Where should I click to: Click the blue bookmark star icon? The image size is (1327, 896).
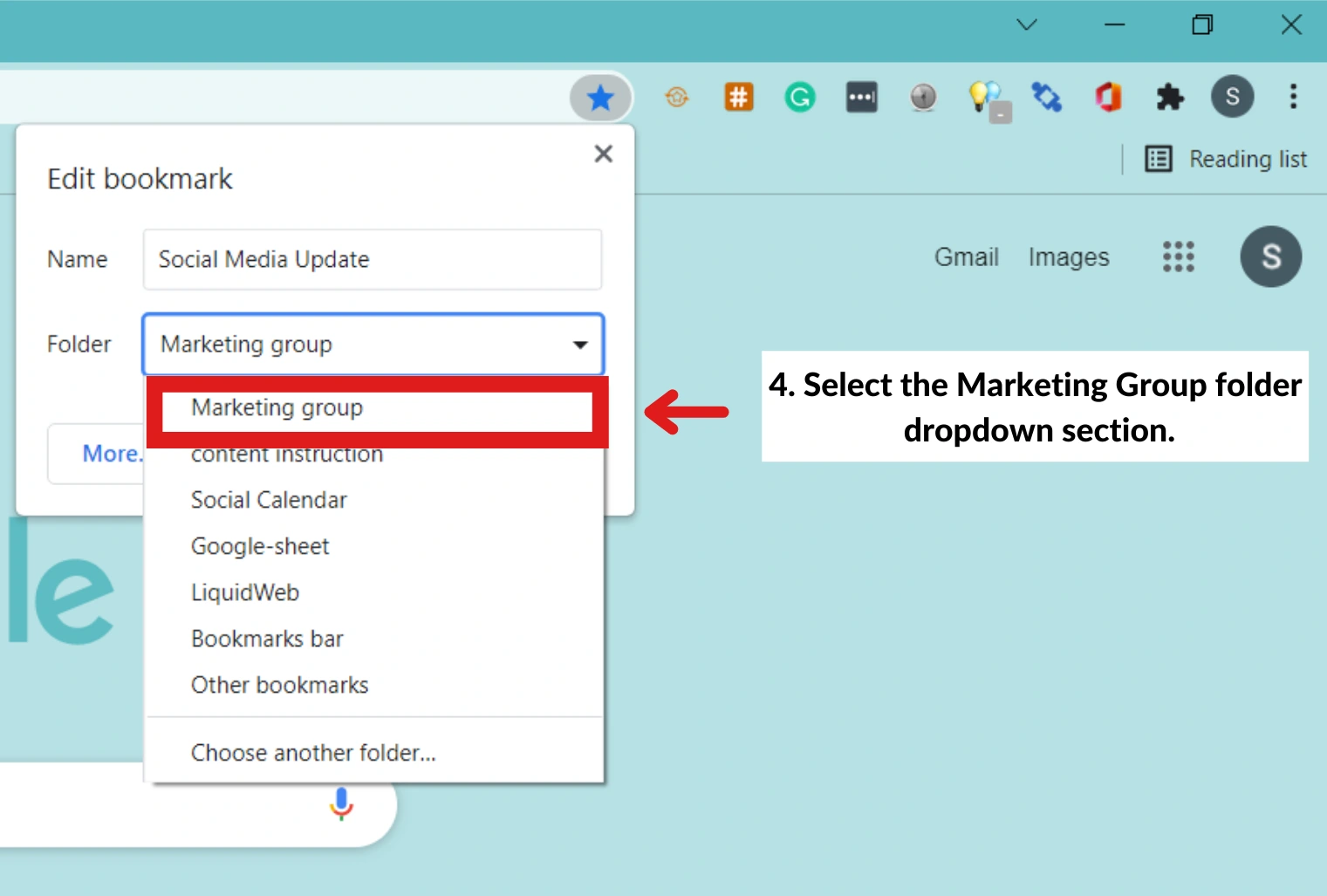click(600, 98)
